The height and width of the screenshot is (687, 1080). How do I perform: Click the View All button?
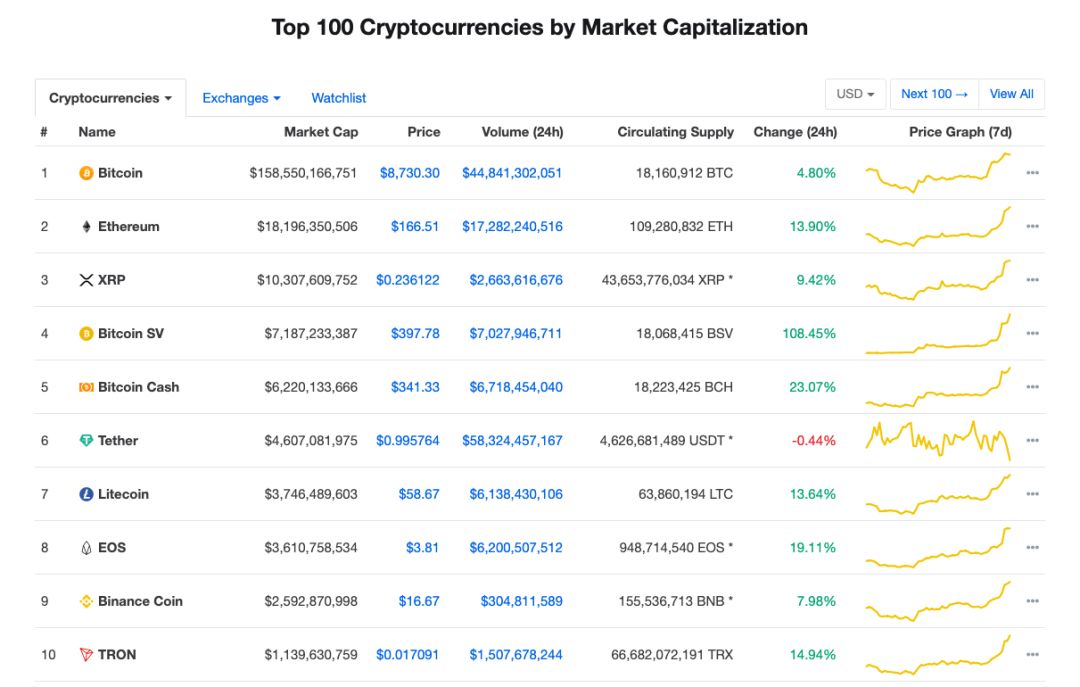tap(1011, 94)
